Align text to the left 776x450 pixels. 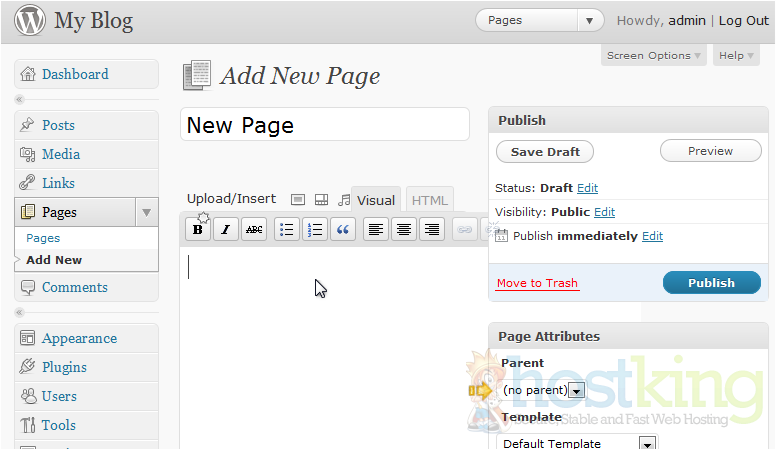(x=376, y=230)
